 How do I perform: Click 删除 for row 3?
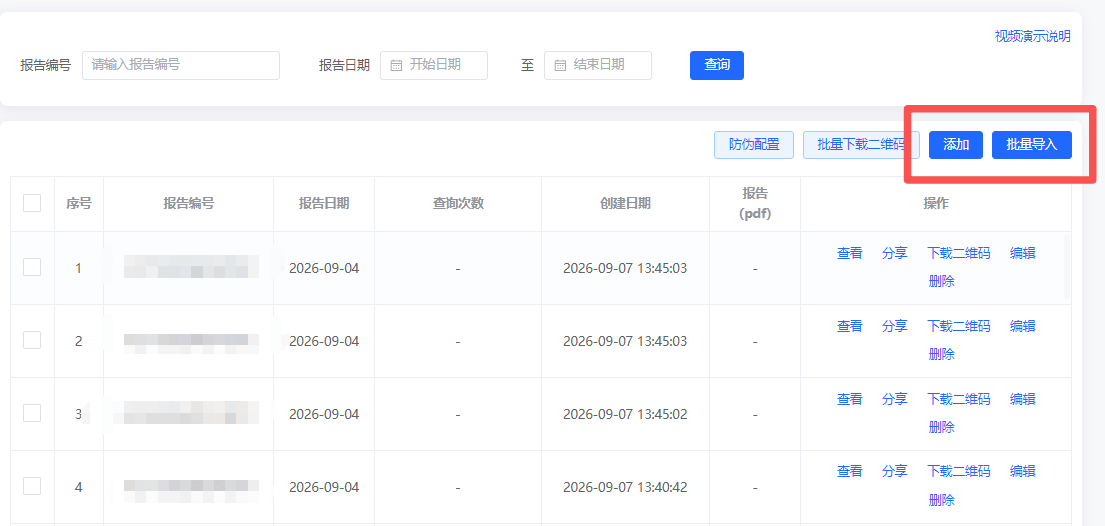point(942,427)
